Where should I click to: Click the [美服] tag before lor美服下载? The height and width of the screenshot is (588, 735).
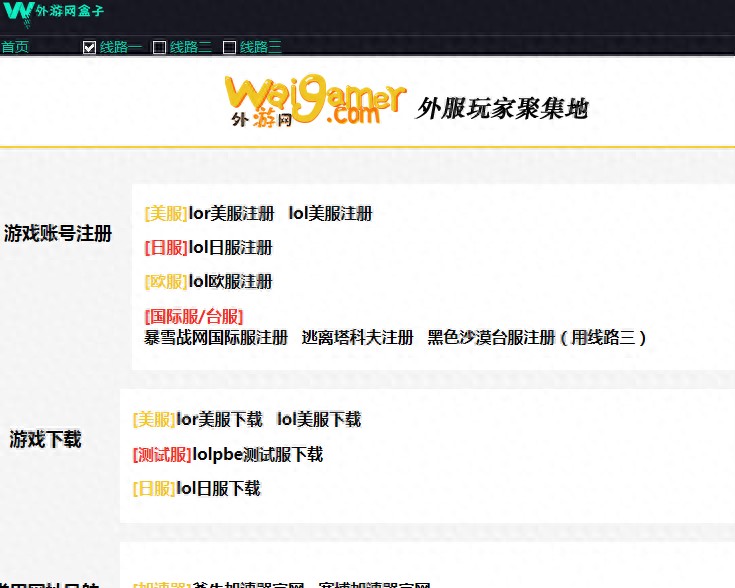point(154,420)
